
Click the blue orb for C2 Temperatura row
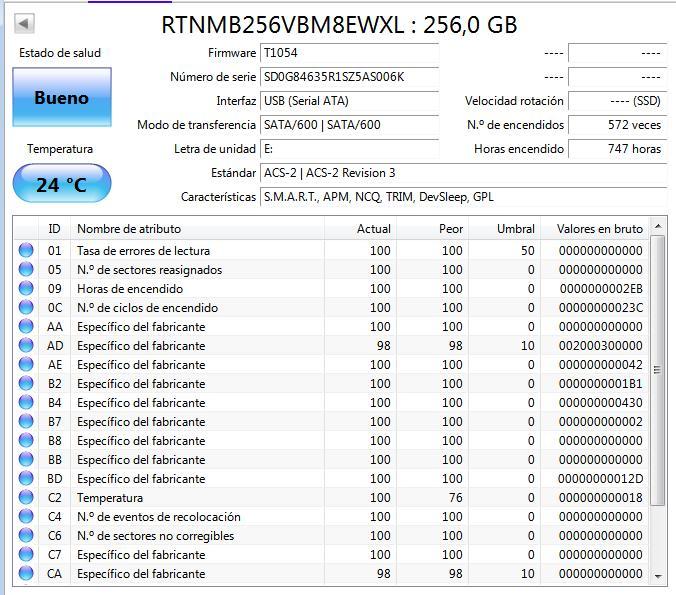point(26,497)
